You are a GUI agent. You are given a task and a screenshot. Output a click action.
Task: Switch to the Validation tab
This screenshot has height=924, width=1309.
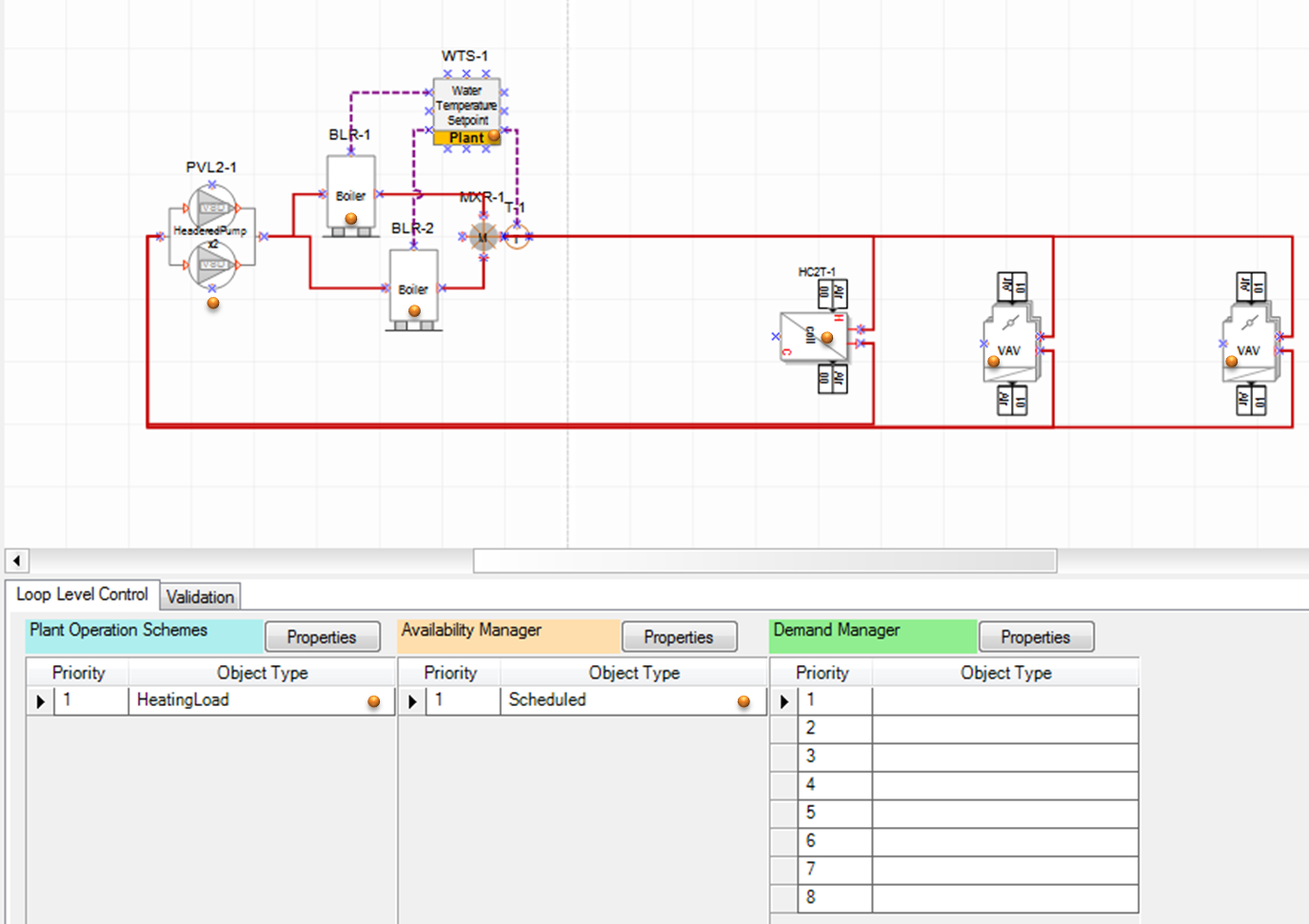pyautogui.click(x=200, y=597)
